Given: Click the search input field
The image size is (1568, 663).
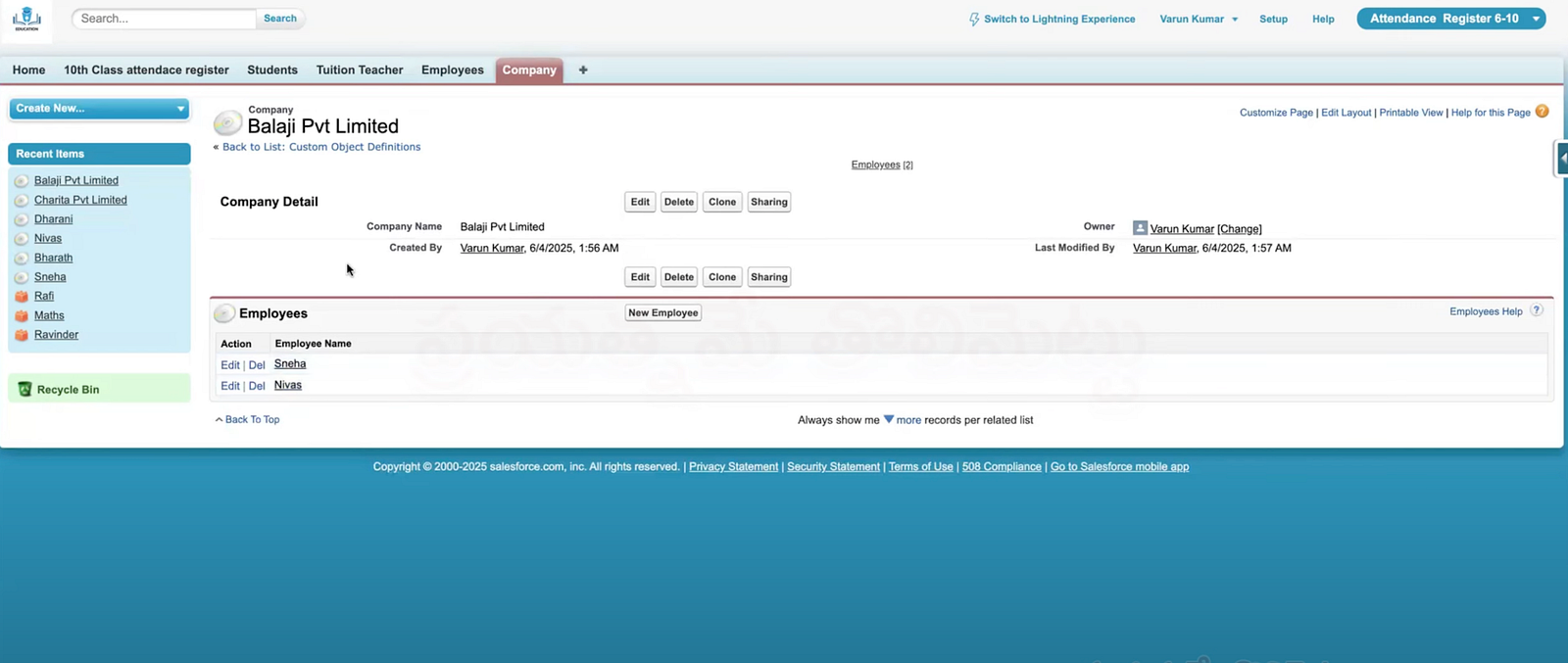Looking at the screenshot, I should [x=165, y=19].
